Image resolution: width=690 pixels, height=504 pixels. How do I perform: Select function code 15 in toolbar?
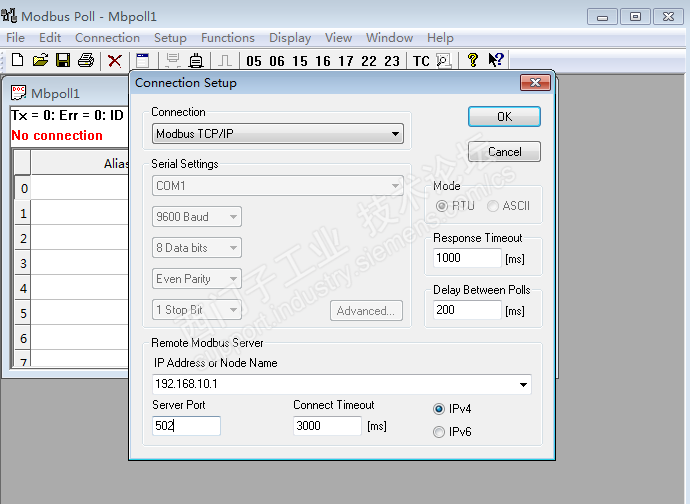[x=300, y=61]
